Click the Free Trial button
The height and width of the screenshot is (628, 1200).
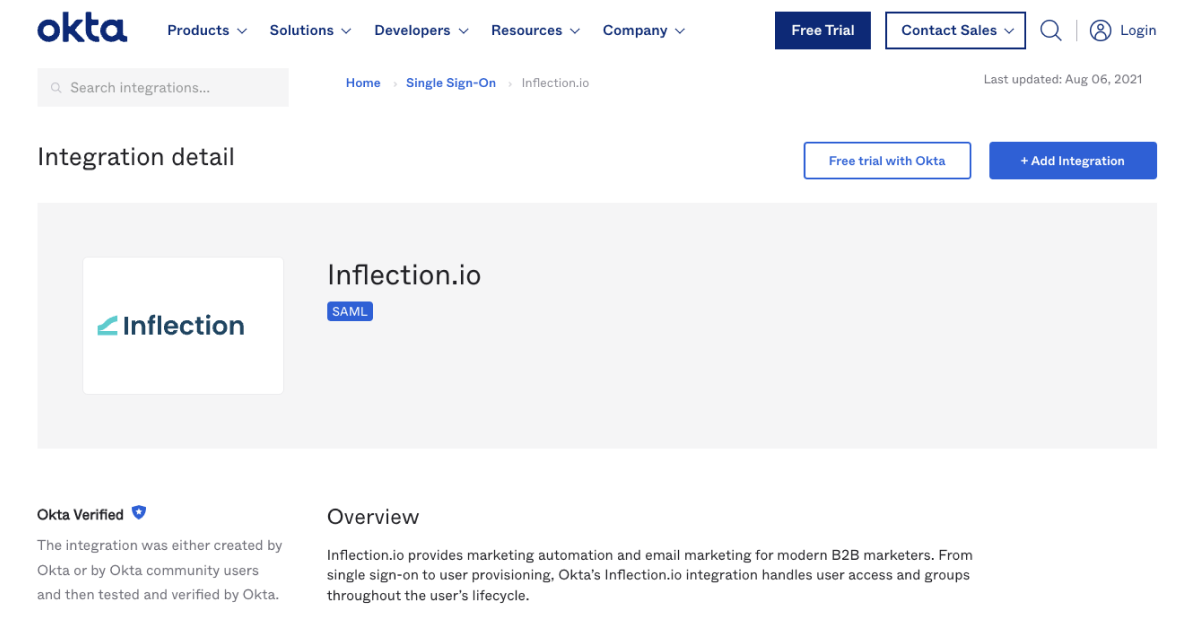click(x=822, y=30)
